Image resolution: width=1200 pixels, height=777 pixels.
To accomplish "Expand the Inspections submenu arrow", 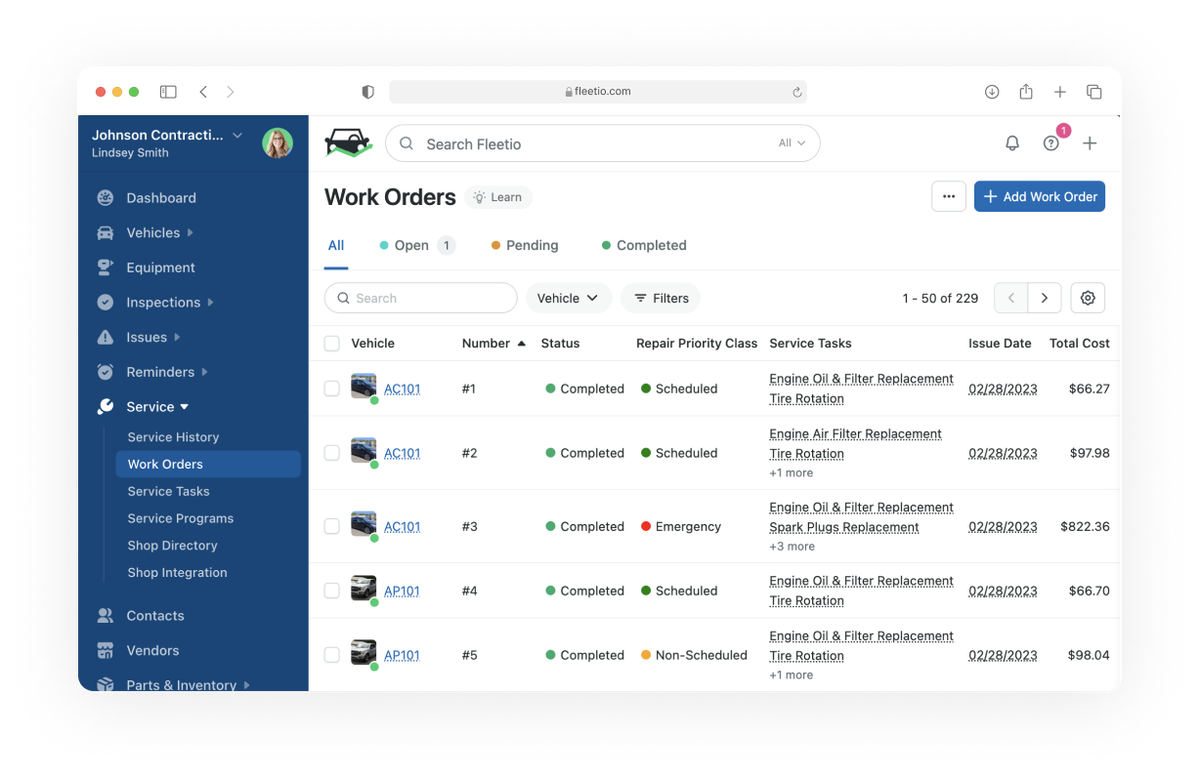I will pyautogui.click(x=210, y=302).
